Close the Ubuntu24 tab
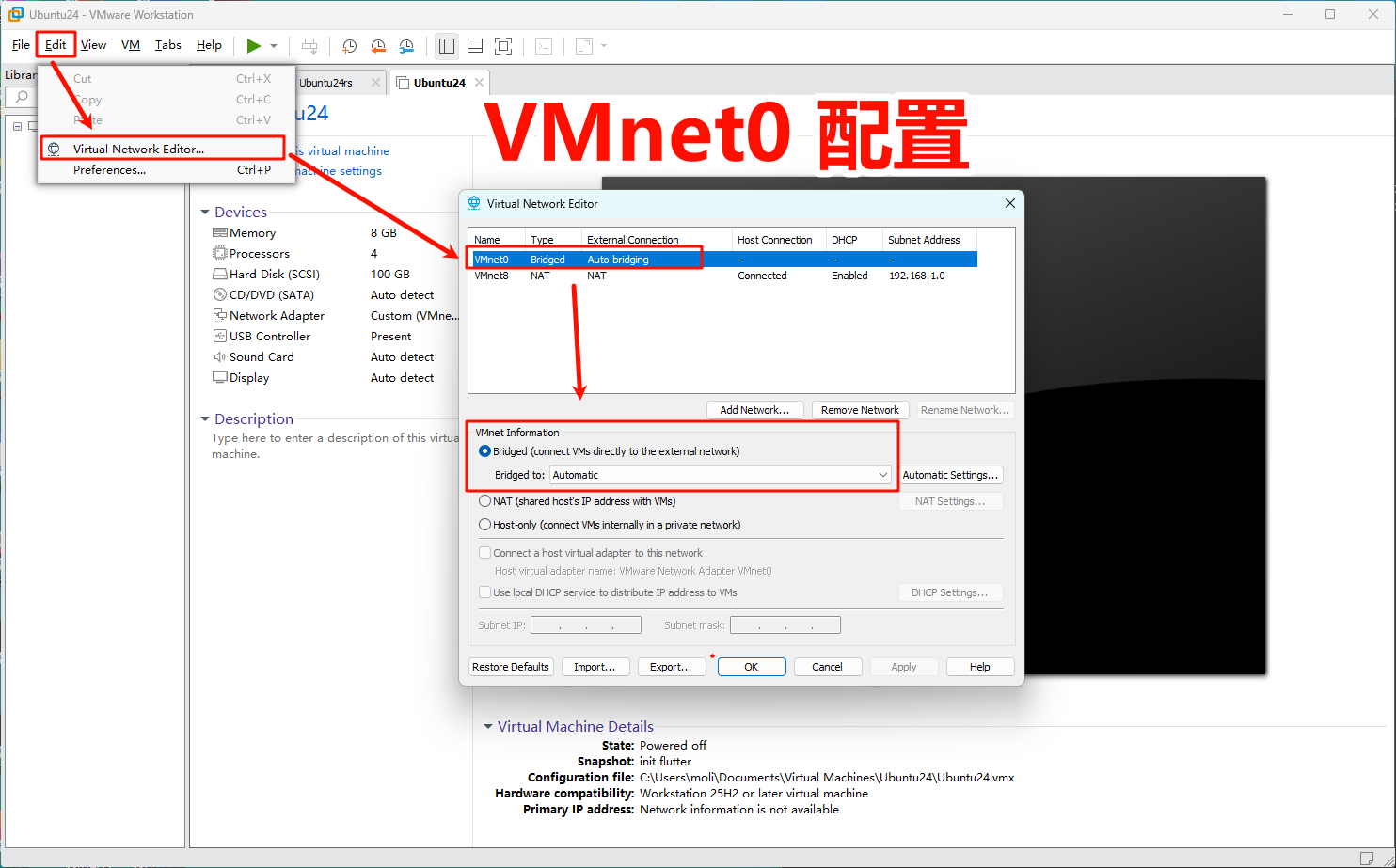This screenshot has height=868, width=1396. click(479, 83)
